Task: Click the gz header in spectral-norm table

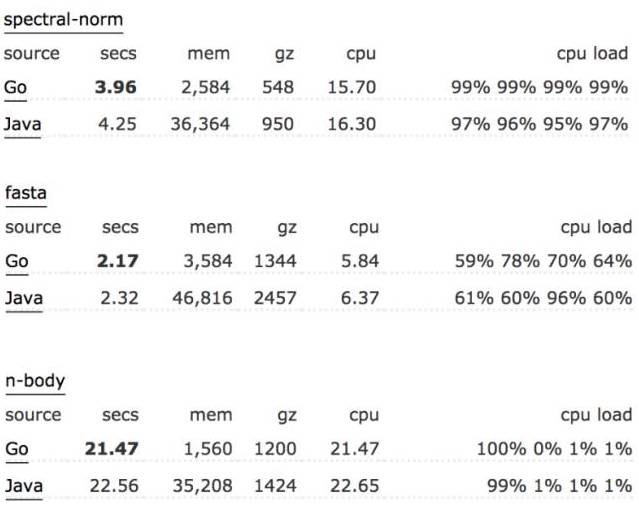Action: [284, 54]
